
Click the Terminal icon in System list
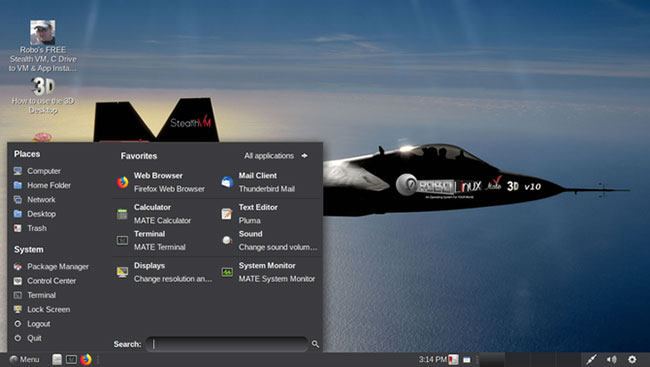(x=18, y=295)
